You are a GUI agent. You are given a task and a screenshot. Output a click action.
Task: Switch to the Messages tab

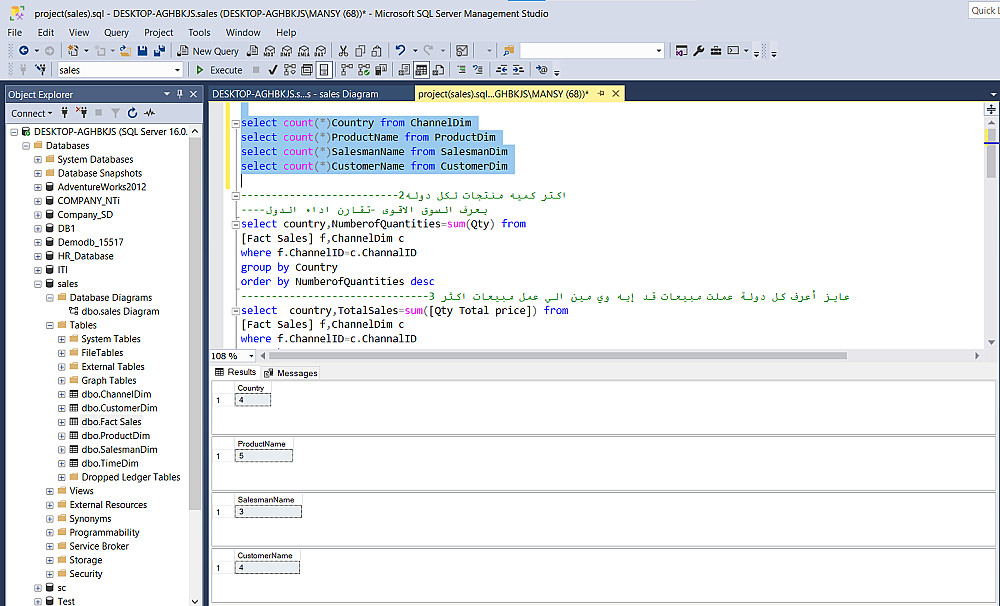290,373
